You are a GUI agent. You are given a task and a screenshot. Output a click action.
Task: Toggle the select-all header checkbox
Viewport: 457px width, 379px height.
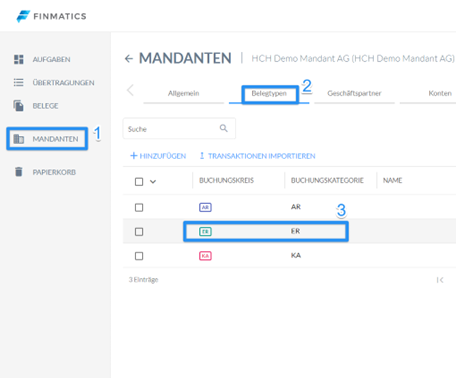tap(139, 182)
